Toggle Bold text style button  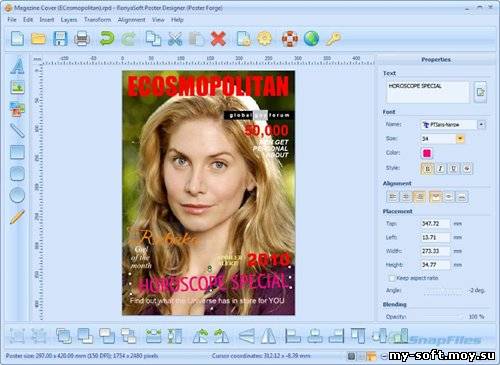click(427, 169)
